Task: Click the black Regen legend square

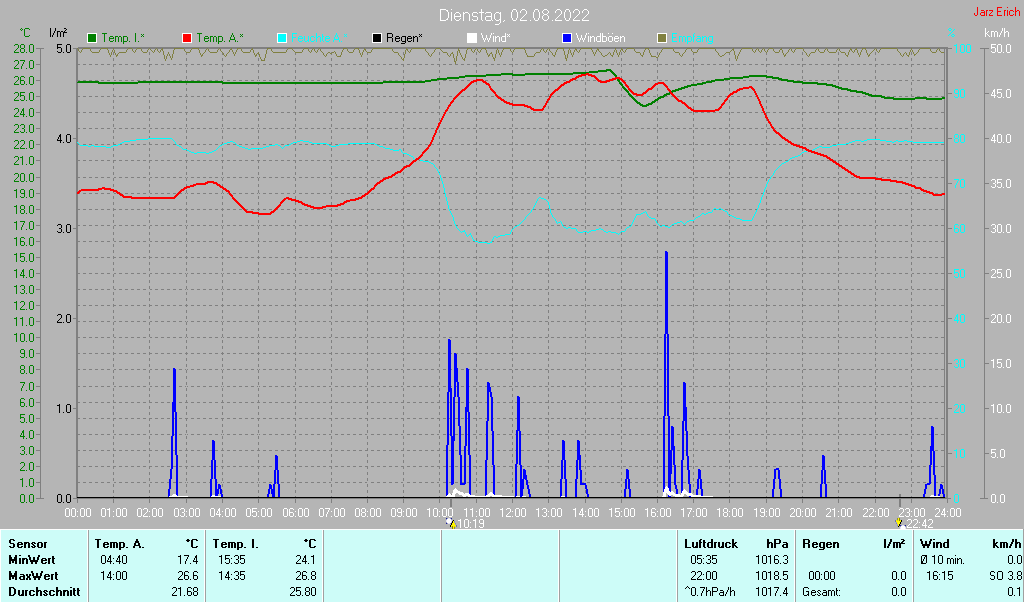Action: (377, 38)
